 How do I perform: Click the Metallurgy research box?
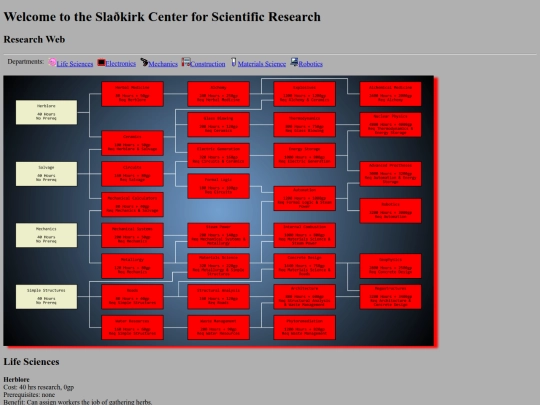(x=133, y=266)
